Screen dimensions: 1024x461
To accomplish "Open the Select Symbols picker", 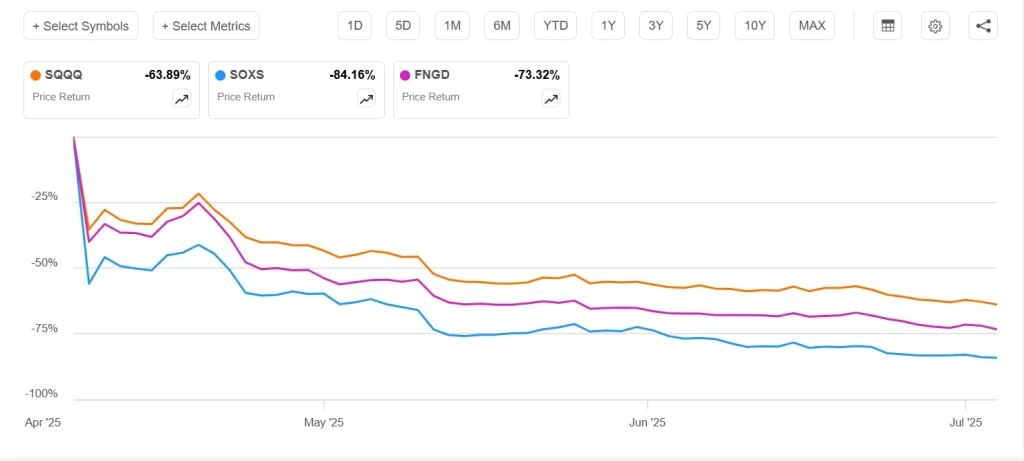I will click(81, 26).
